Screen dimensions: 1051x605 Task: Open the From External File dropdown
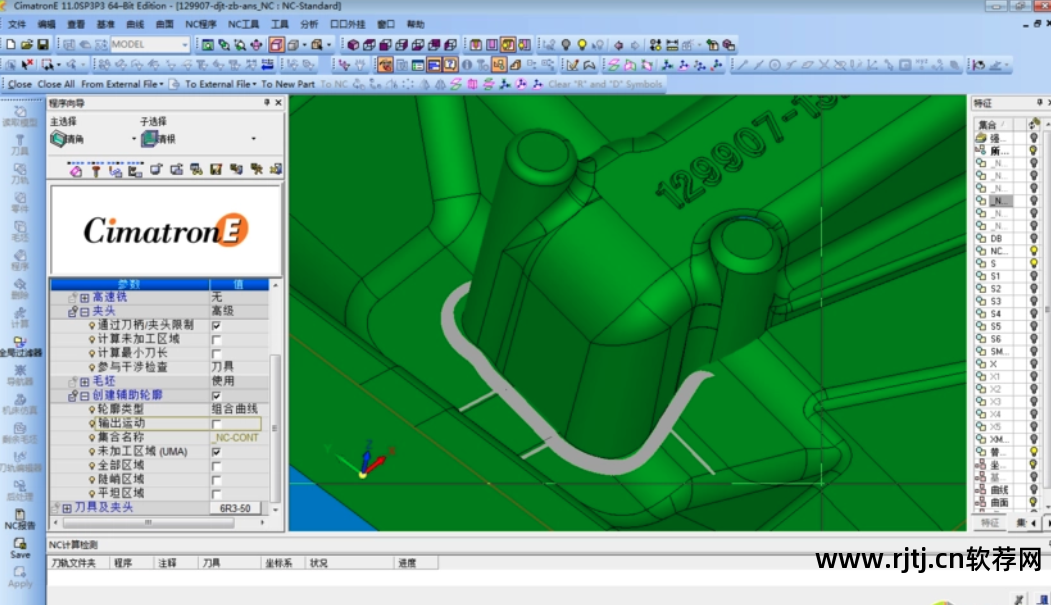122,84
